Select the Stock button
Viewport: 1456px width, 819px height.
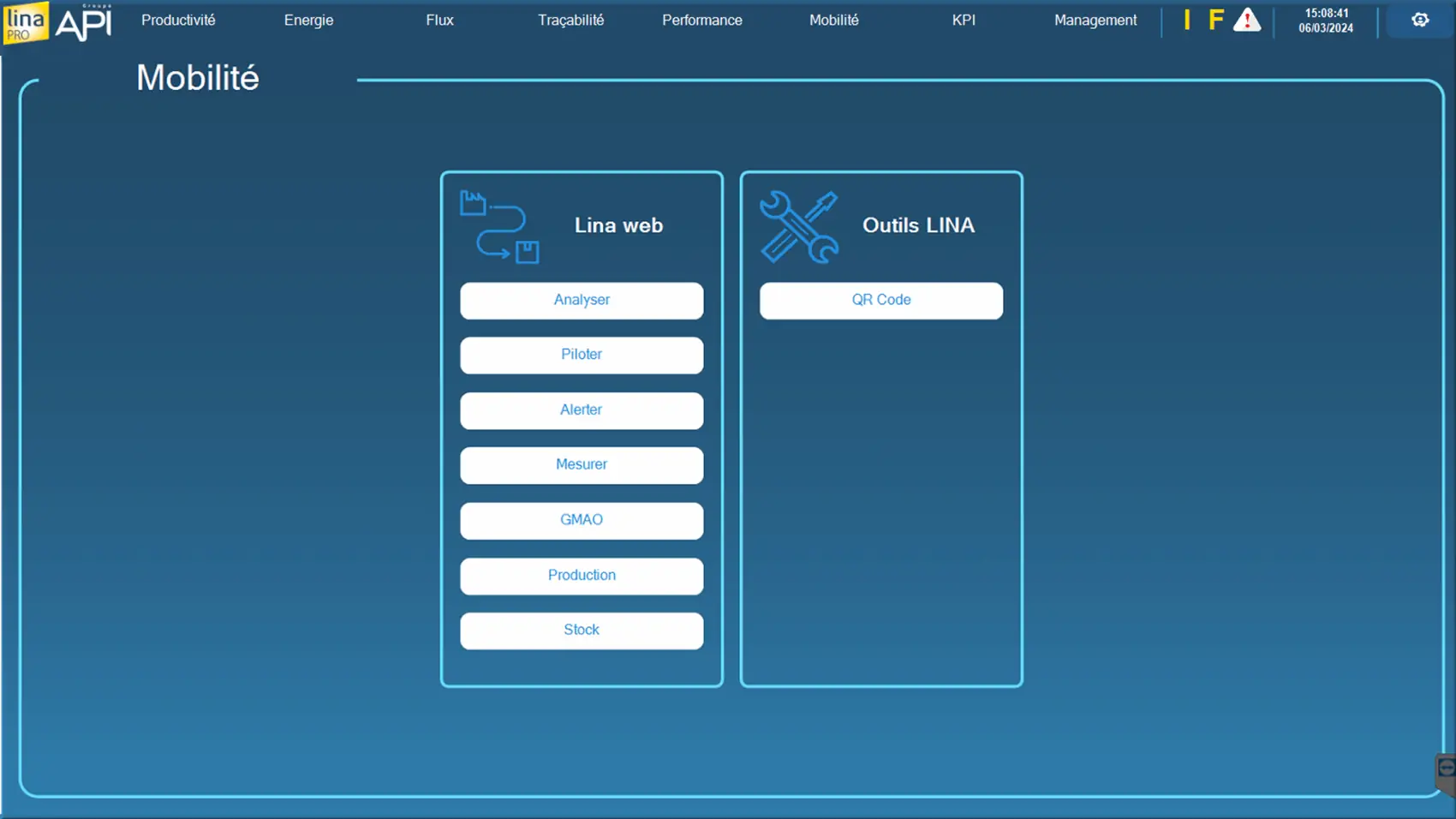point(582,631)
